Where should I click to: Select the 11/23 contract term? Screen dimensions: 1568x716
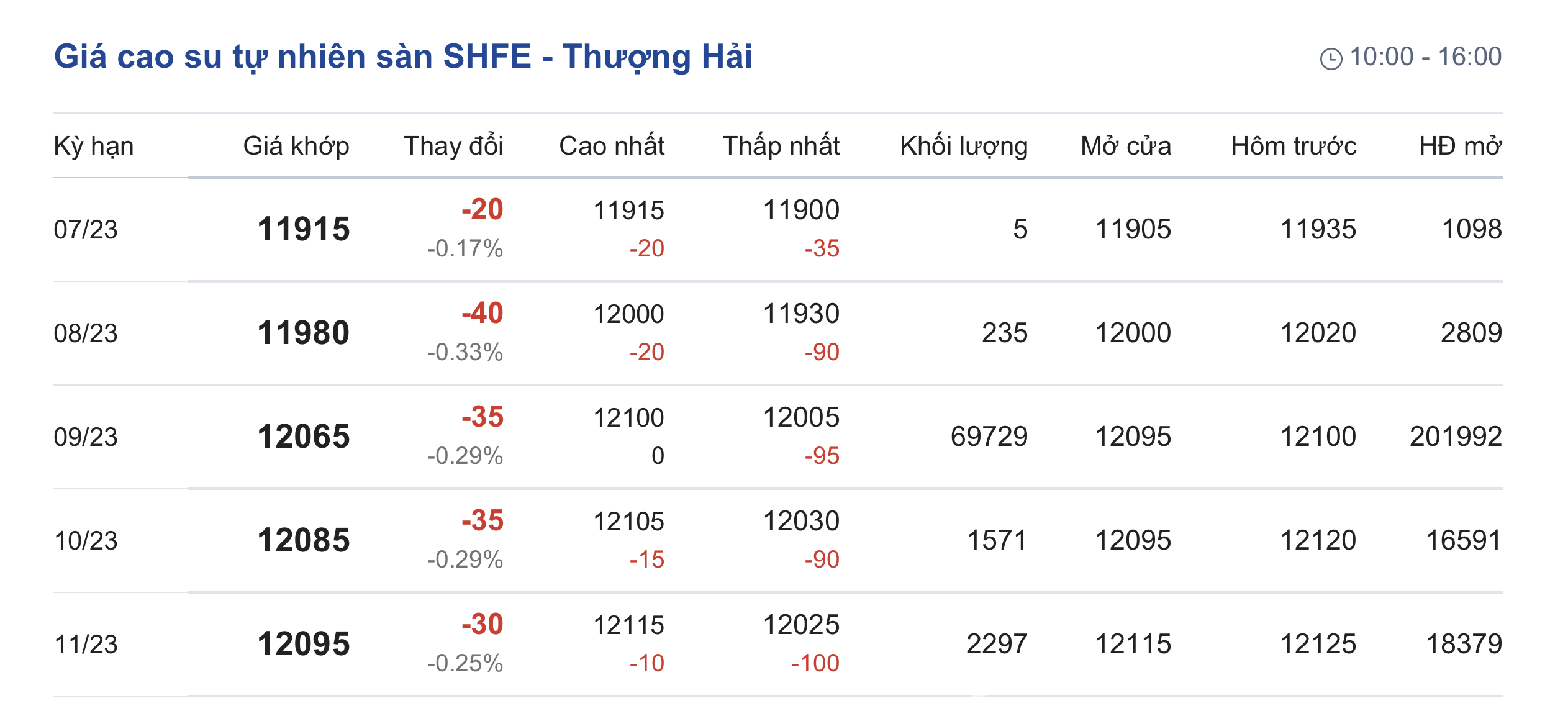[x=86, y=645]
